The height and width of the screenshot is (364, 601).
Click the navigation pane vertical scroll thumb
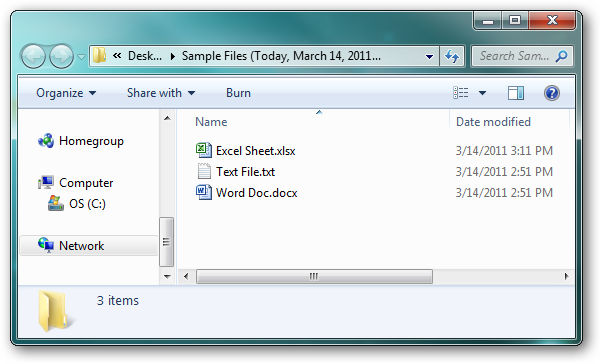pyautogui.click(x=166, y=242)
